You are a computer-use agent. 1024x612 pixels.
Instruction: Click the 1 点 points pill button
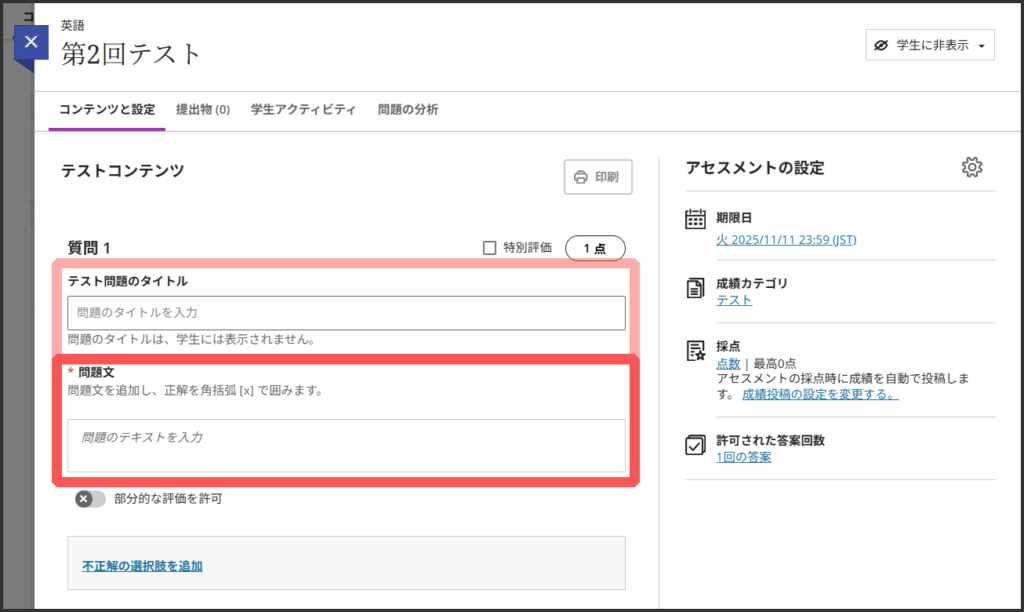tap(595, 248)
